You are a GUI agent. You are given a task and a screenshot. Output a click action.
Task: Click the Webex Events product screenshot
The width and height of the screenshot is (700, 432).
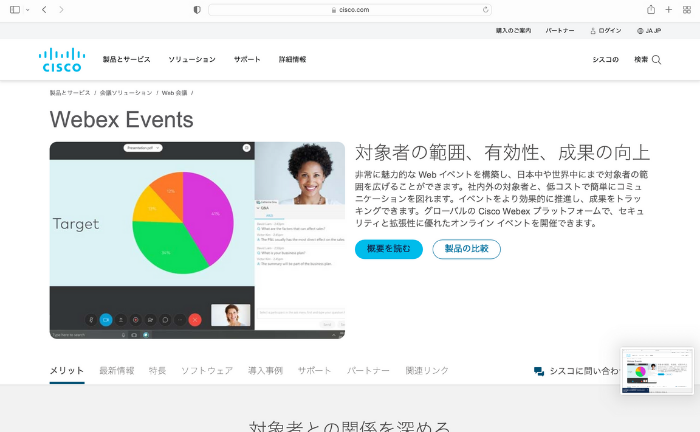tap(197, 240)
